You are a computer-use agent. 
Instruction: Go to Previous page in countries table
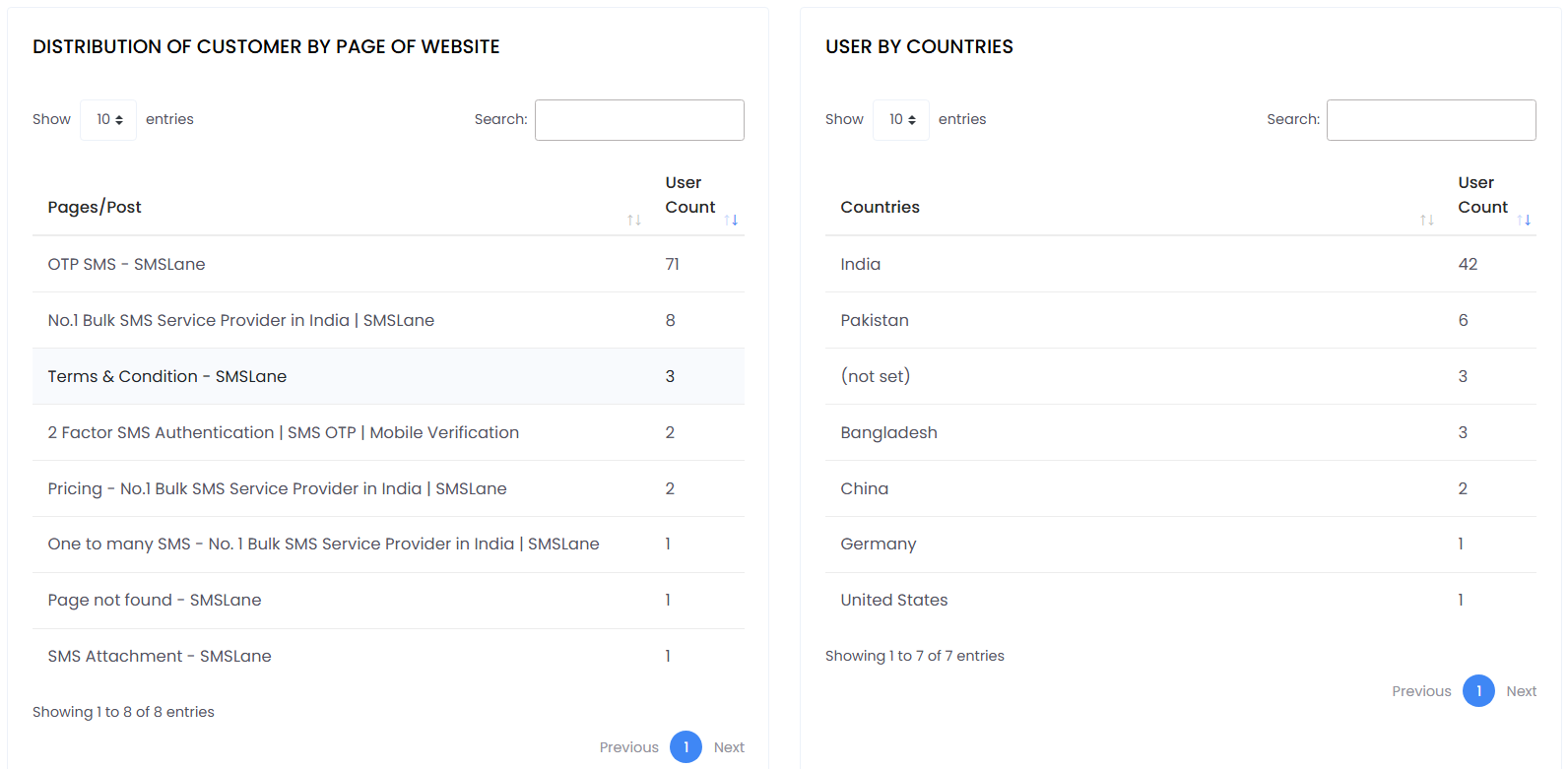coord(1421,691)
